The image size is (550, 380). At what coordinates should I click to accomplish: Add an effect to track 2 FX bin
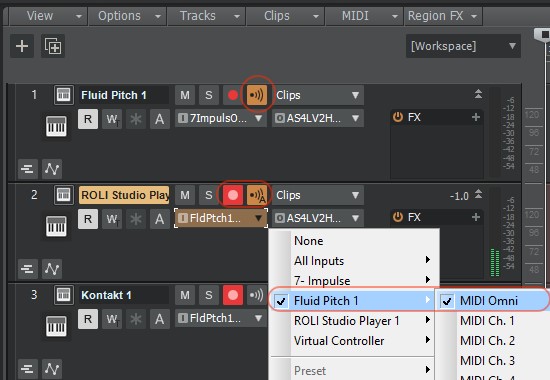coord(476,217)
